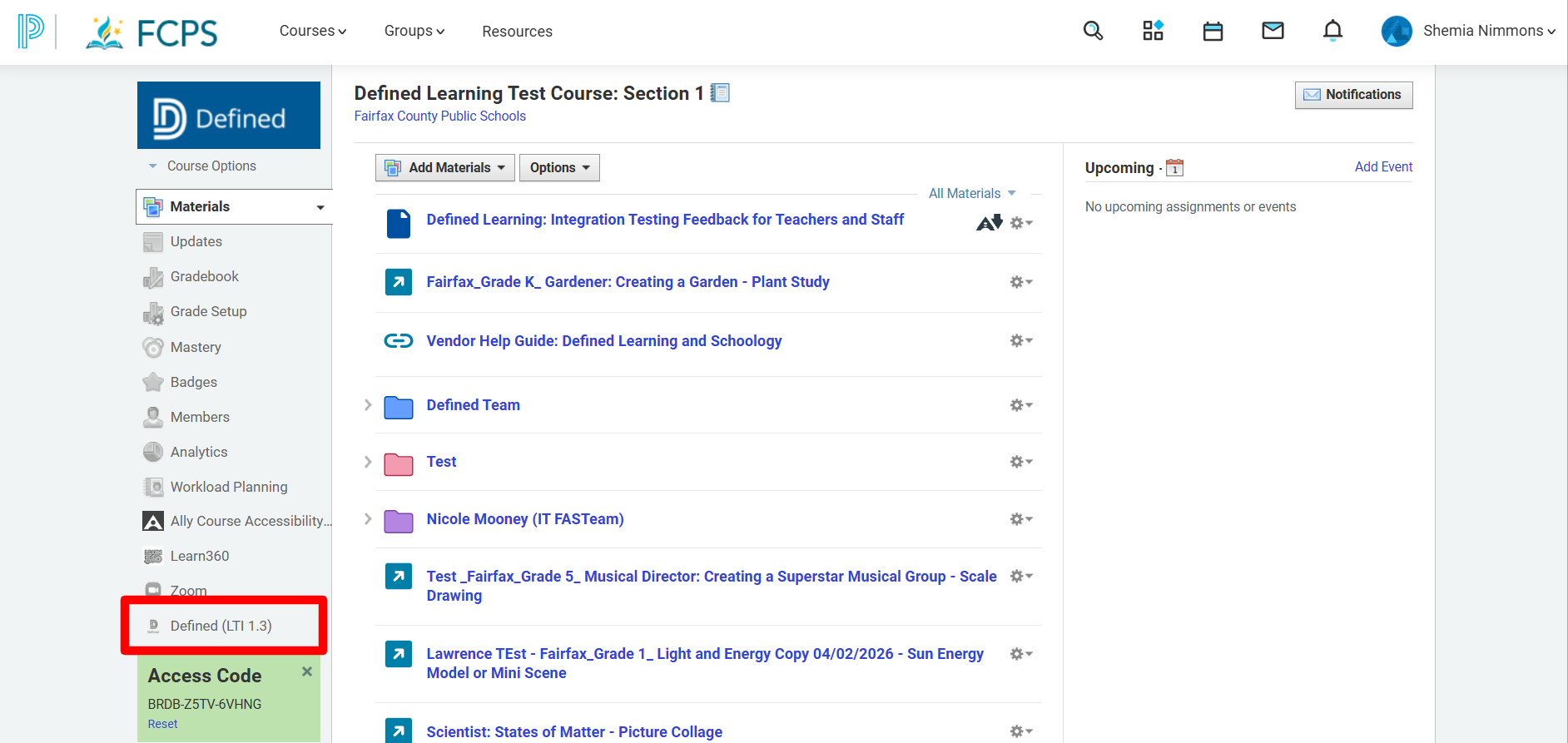Viewport: 1568px width, 743px height.
Task: Open Learn360 in sidebar
Action: pyautogui.click(x=200, y=556)
